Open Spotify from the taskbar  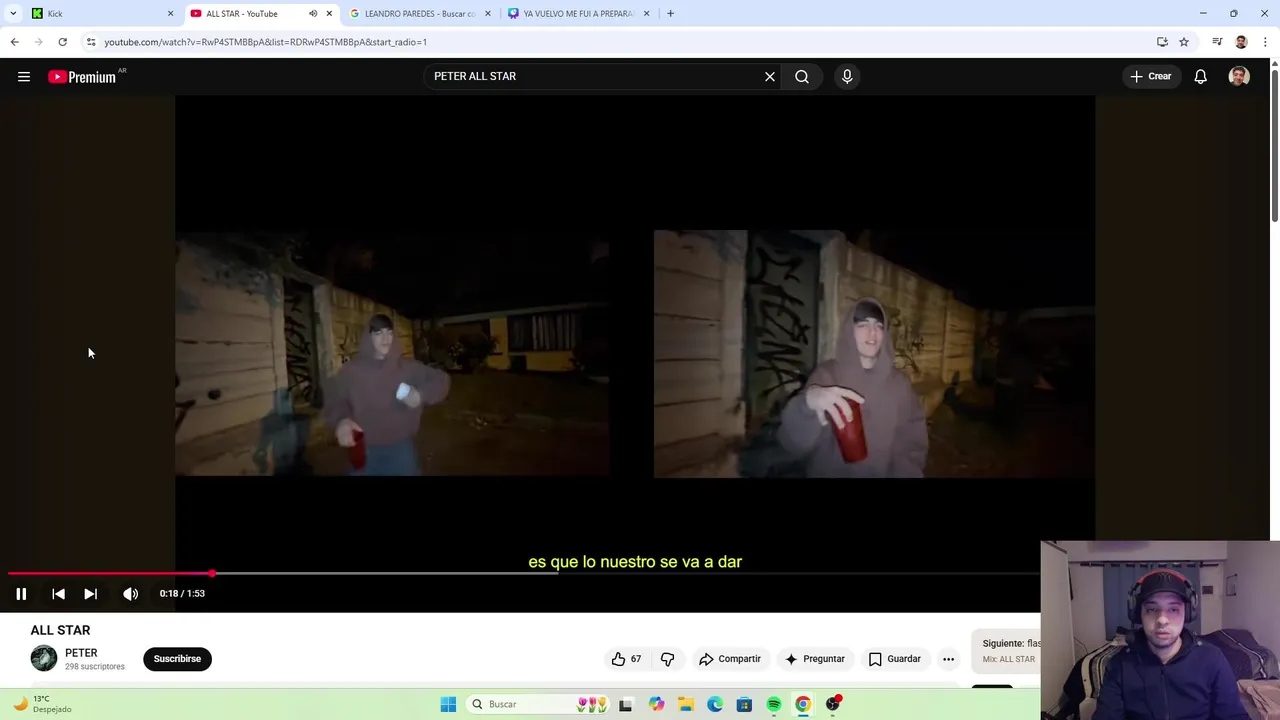(x=774, y=704)
